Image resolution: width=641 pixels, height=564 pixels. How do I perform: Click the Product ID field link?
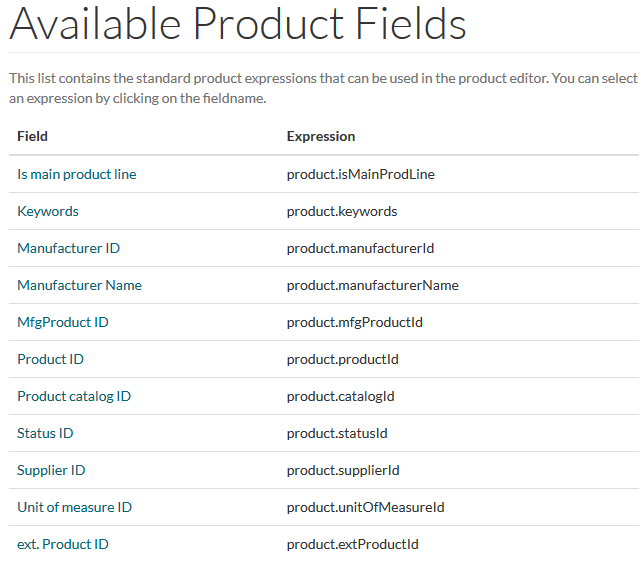(50, 359)
